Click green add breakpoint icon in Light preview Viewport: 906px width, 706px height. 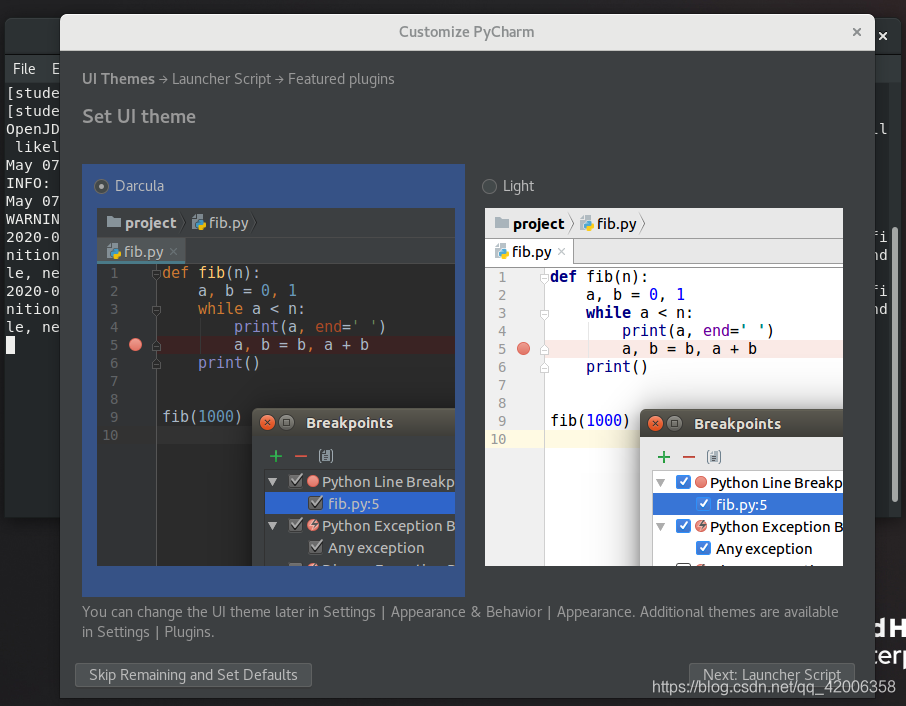[664, 458]
